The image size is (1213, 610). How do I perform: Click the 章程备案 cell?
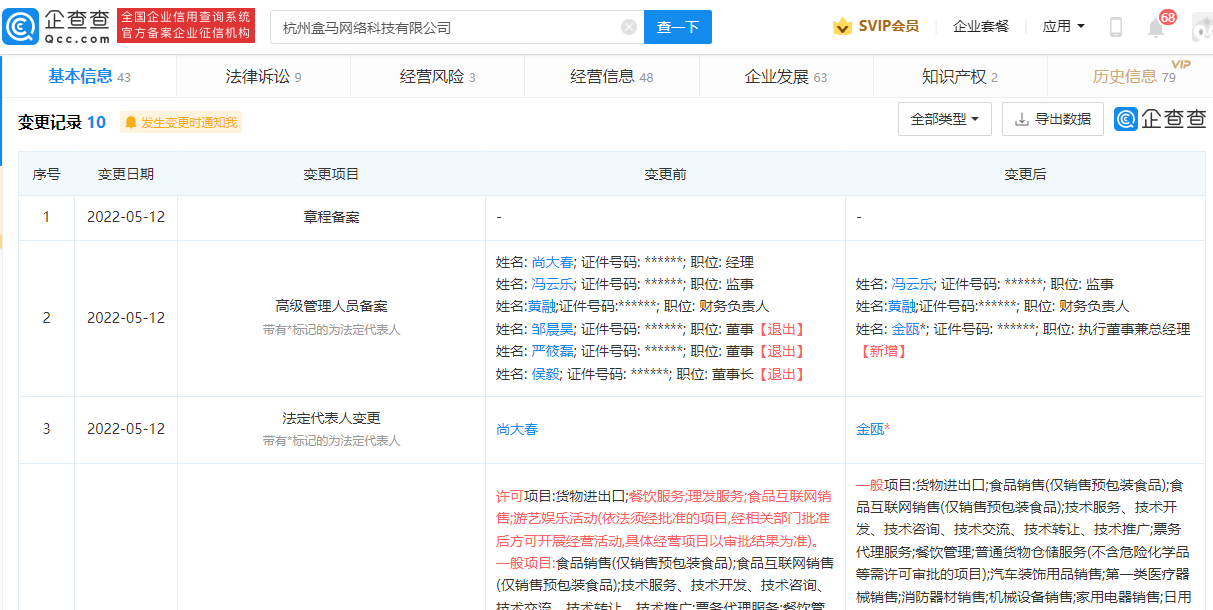click(331, 217)
